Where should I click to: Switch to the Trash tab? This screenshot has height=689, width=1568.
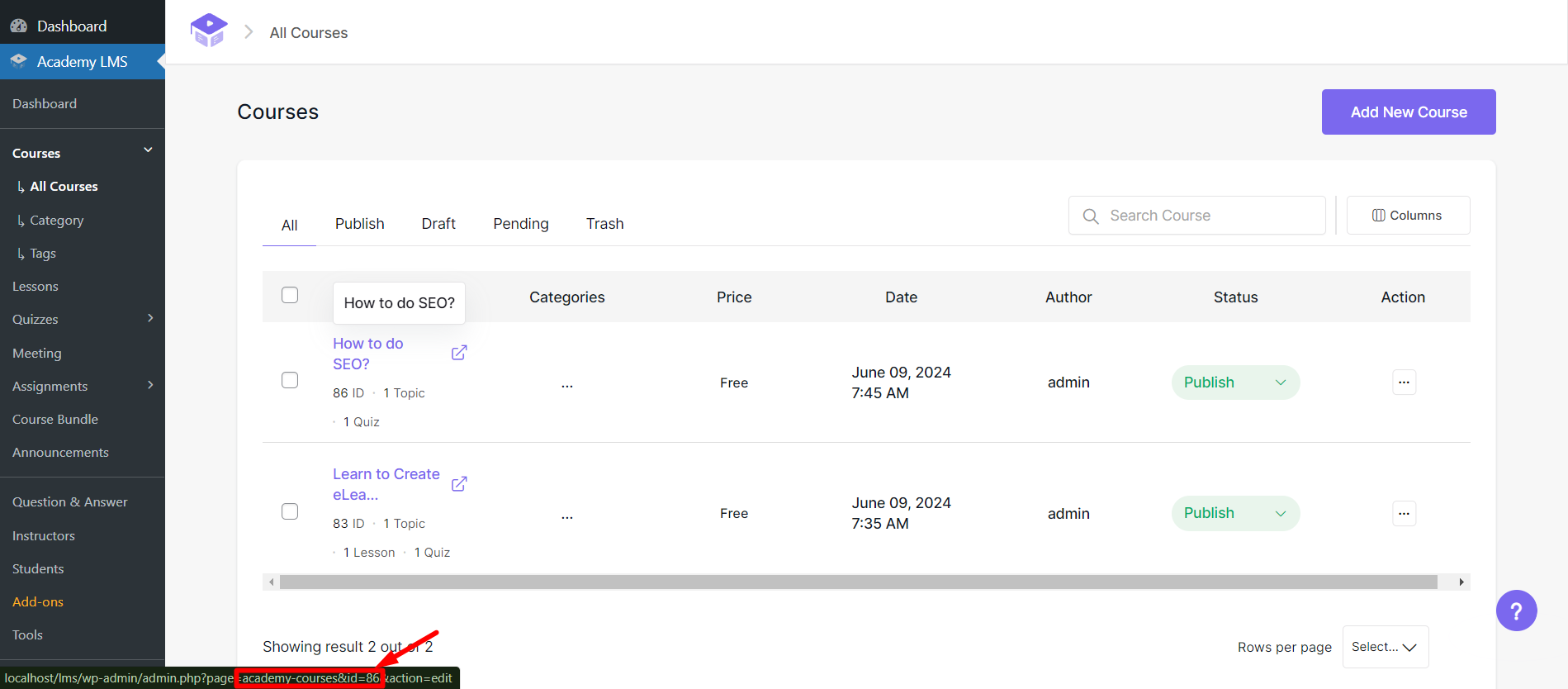604,224
